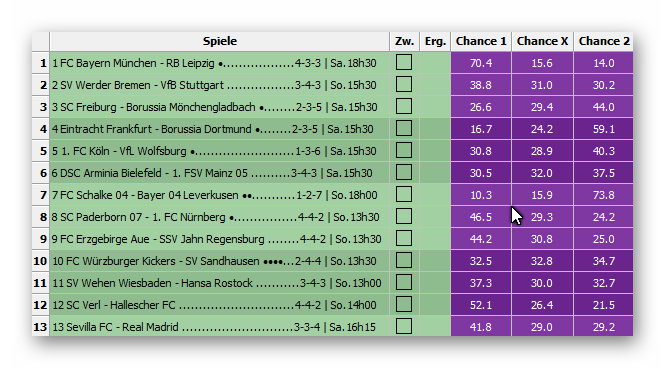The height and width of the screenshot is (368, 665).
Task: Select the Chance 2 column header
Action: [x=604, y=41]
